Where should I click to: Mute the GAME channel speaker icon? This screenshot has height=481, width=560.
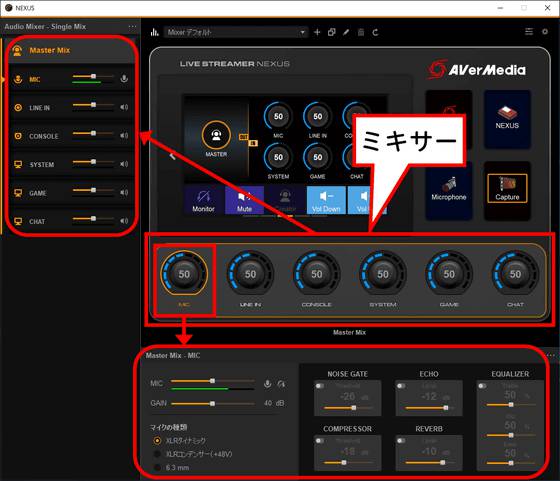124,192
